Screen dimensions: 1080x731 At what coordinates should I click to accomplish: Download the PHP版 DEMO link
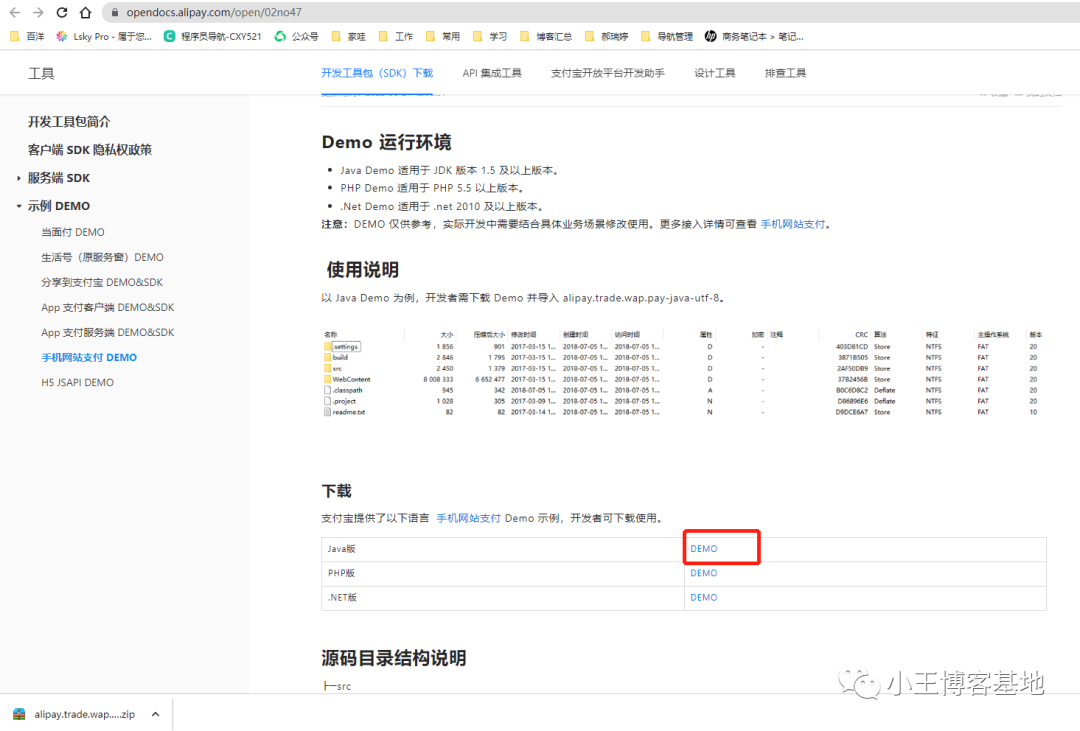click(703, 573)
